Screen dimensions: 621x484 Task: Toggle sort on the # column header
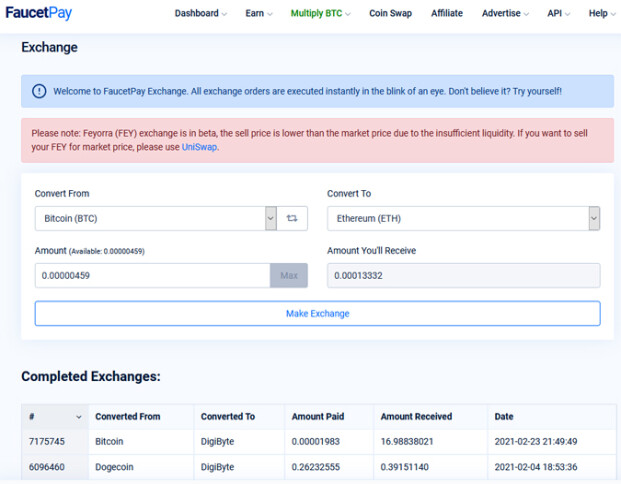55,417
